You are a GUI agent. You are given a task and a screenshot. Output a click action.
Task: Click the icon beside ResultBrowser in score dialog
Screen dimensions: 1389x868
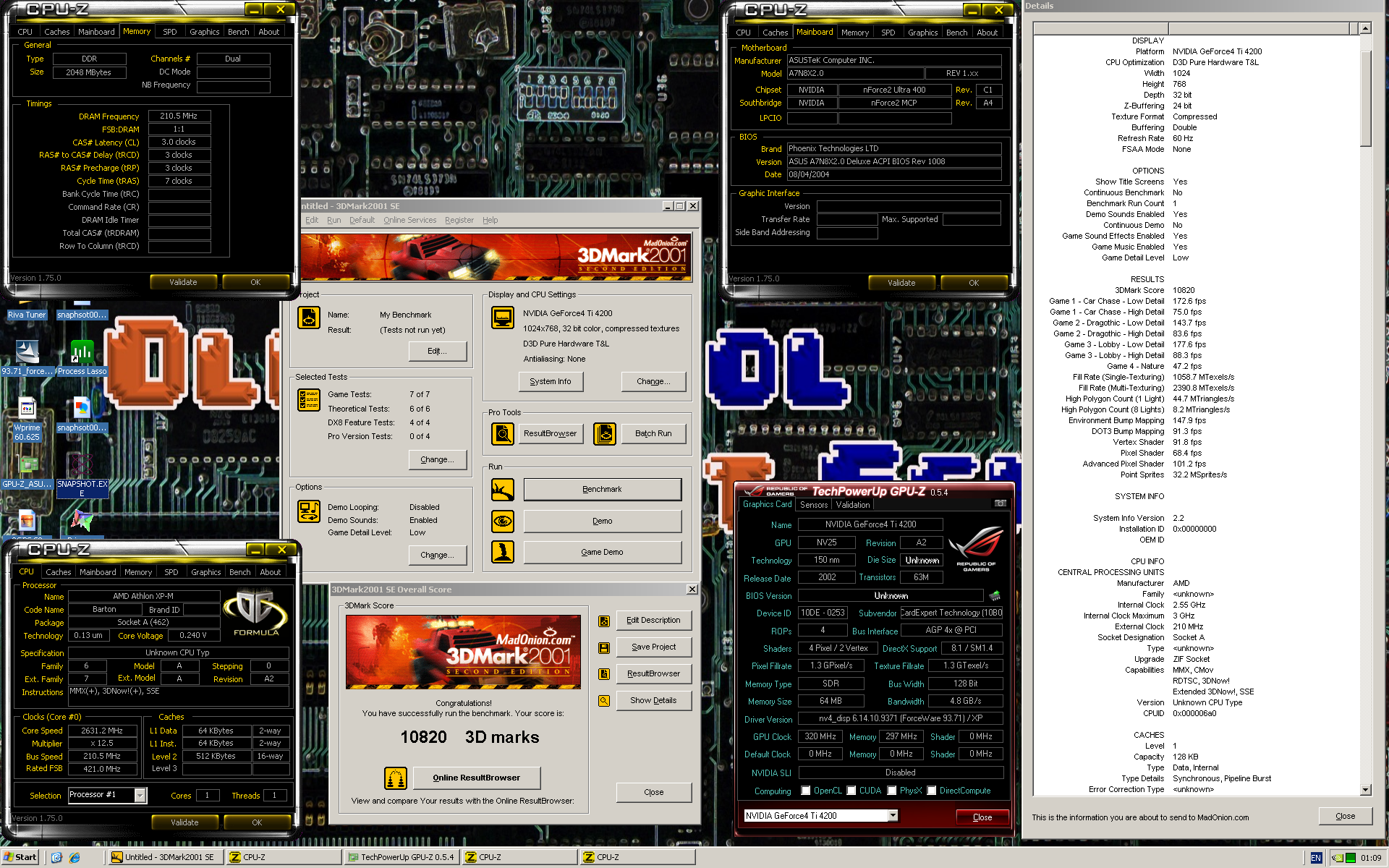coord(604,674)
